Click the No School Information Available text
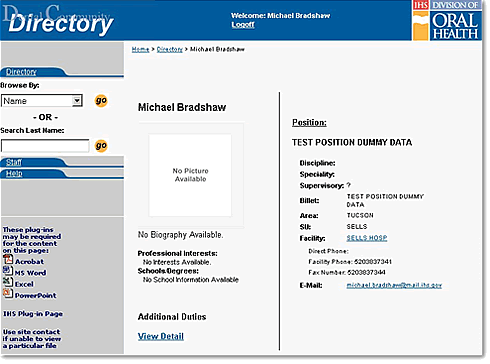This screenshot has height=364, width=490. 191,280
